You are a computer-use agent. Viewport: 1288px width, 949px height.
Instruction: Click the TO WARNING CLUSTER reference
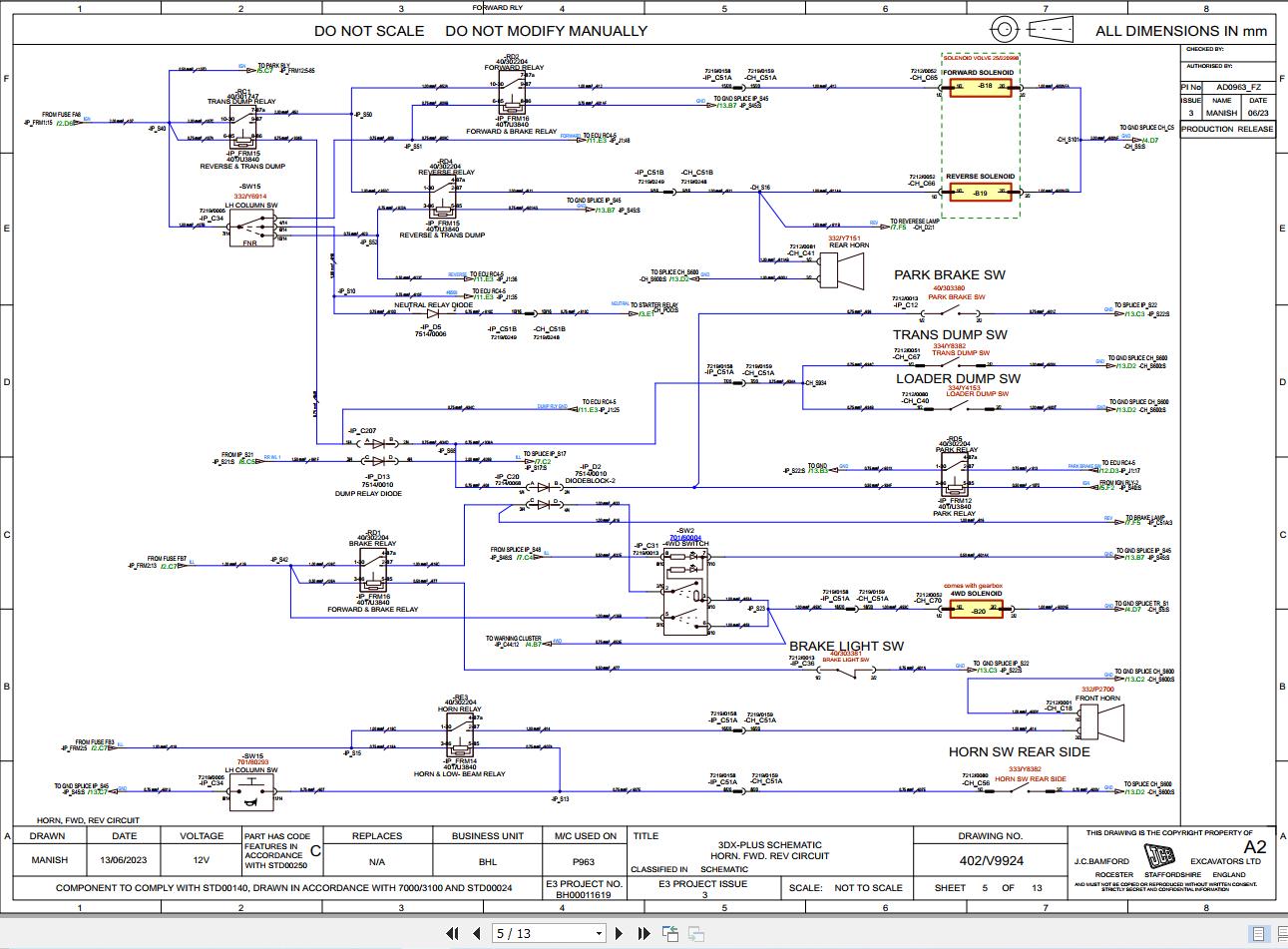515,639
